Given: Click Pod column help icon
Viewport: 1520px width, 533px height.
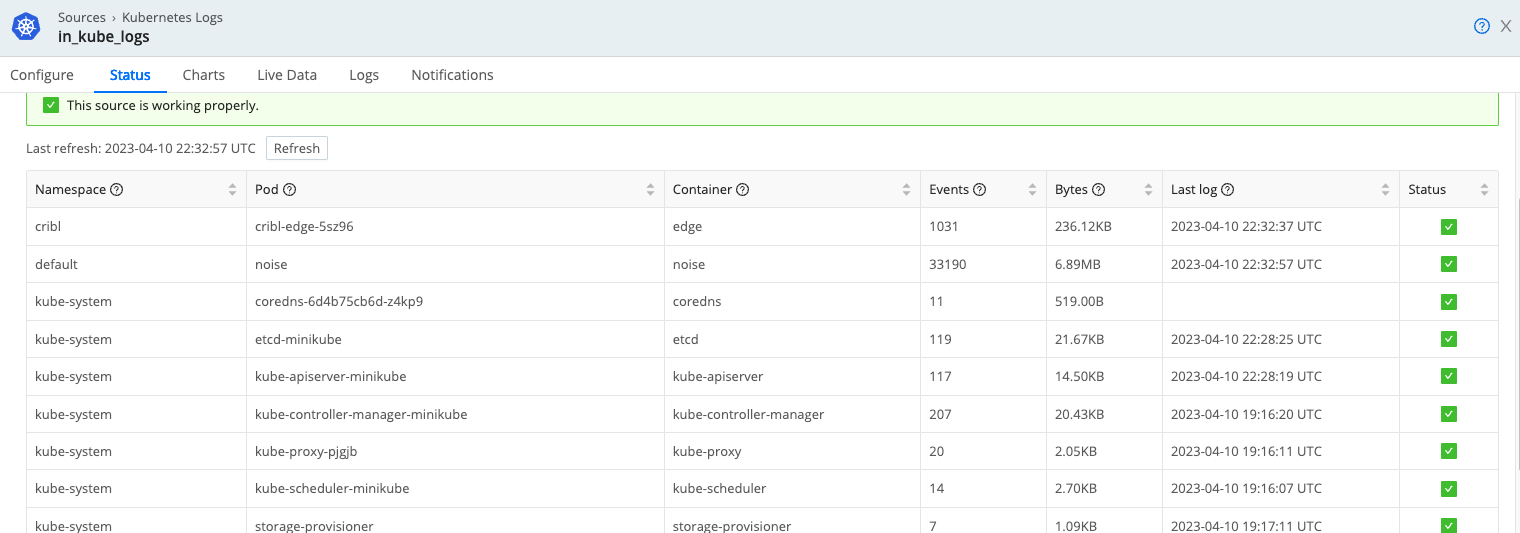Looking at the screenshot, I should pyautogui.click(x=290, y=190).
